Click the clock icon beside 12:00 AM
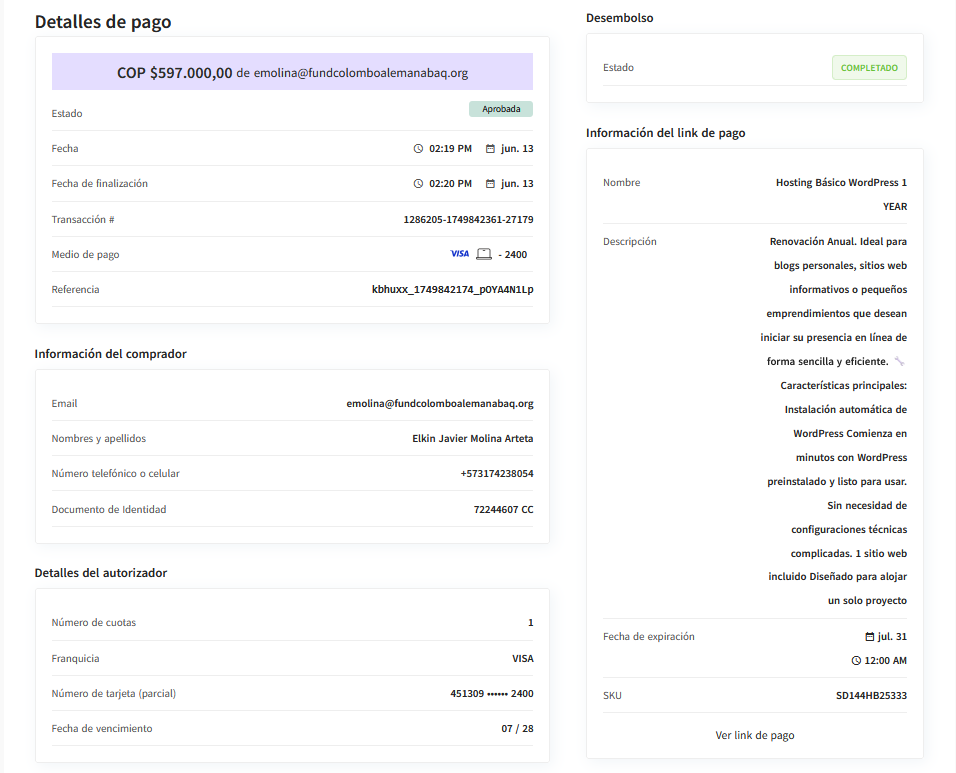This screenshot has height=773, width=956. pyautogui.click(x=856, y=661)
